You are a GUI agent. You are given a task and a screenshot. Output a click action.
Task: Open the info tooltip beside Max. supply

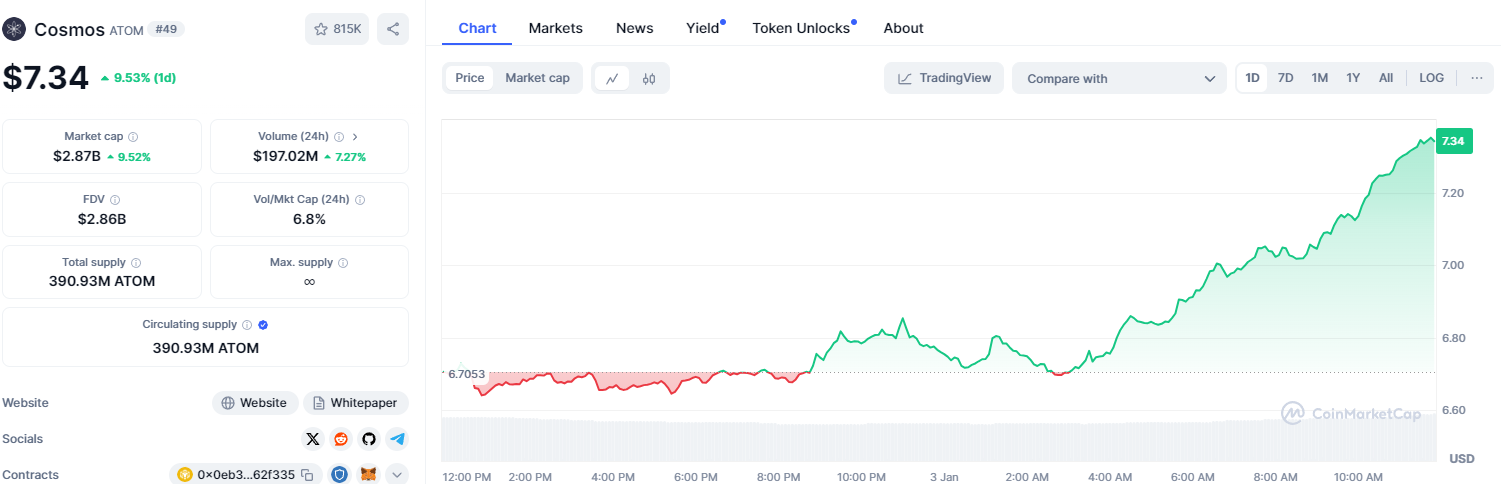click(x=343, y=263)
